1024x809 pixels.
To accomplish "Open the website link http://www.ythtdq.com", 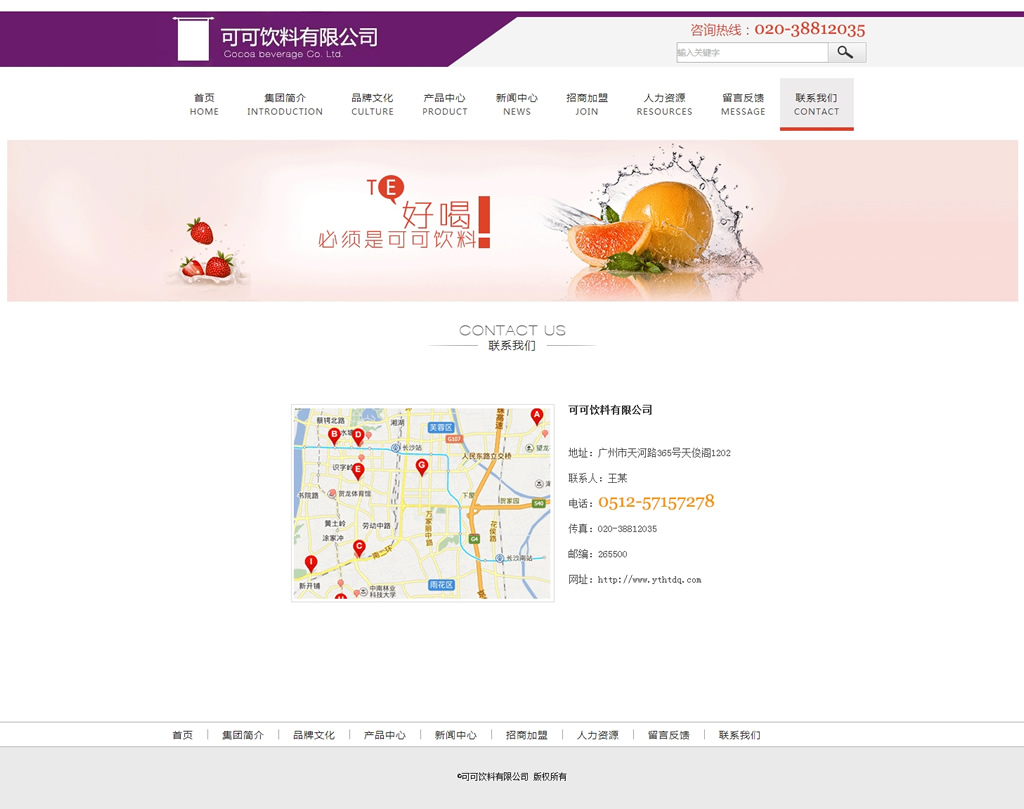I will point(649,580).
